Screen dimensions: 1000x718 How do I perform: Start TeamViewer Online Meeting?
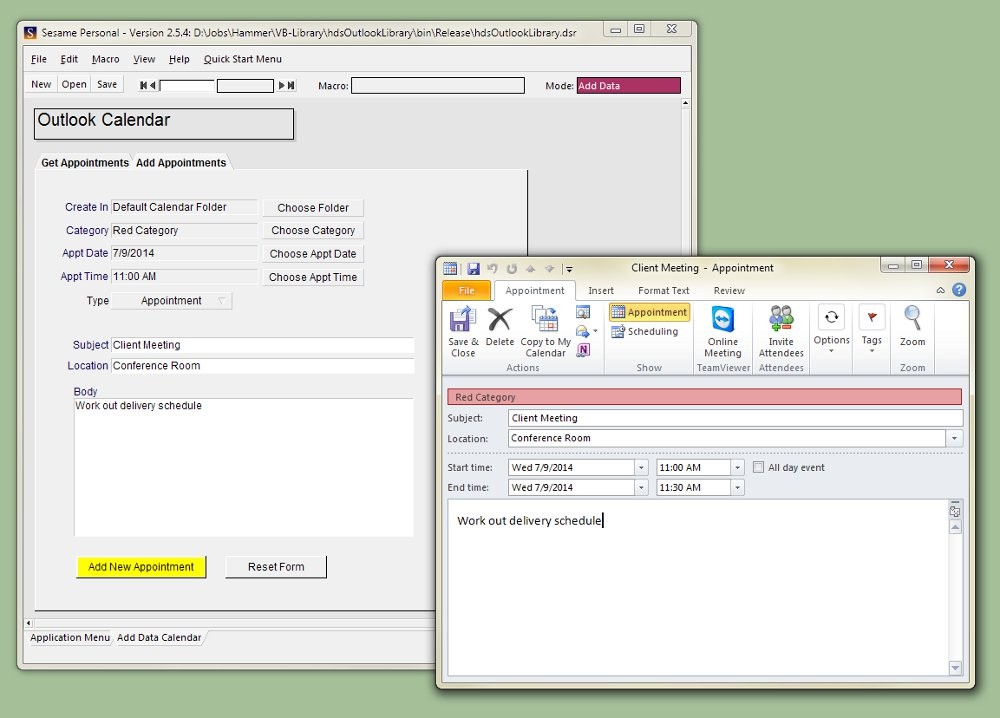pyautogui.click(x=723, y=332)
